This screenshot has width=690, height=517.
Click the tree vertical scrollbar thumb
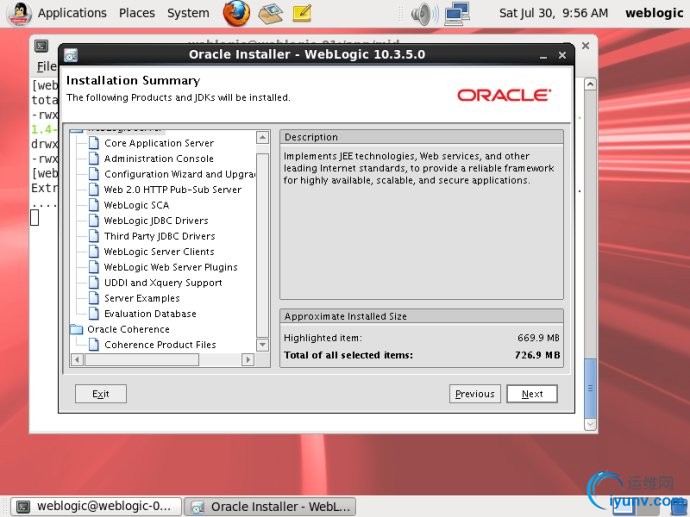point(262,245)
